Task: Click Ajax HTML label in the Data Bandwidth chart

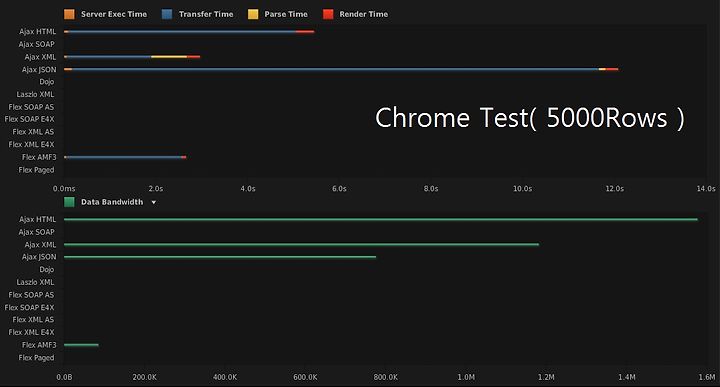Action: click(x=38, y=219)
